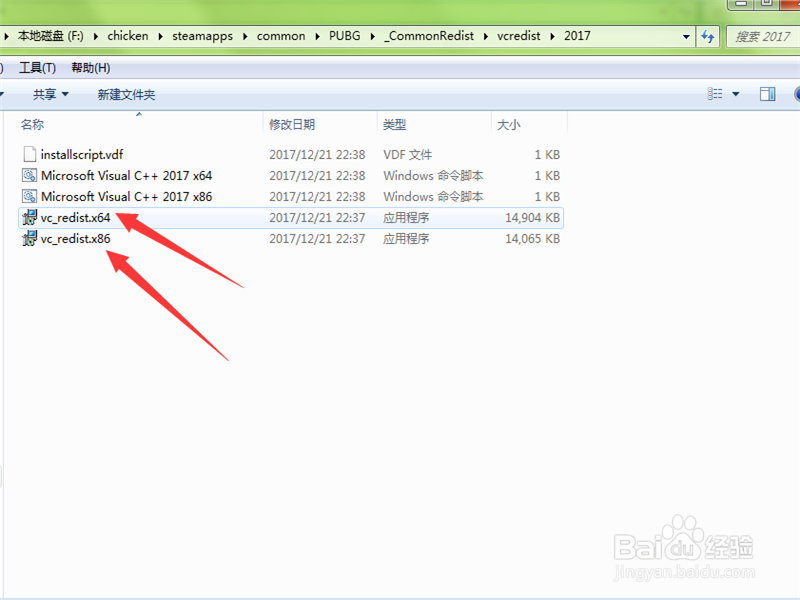Click the date of vc_redist.x86

point(317,239)
